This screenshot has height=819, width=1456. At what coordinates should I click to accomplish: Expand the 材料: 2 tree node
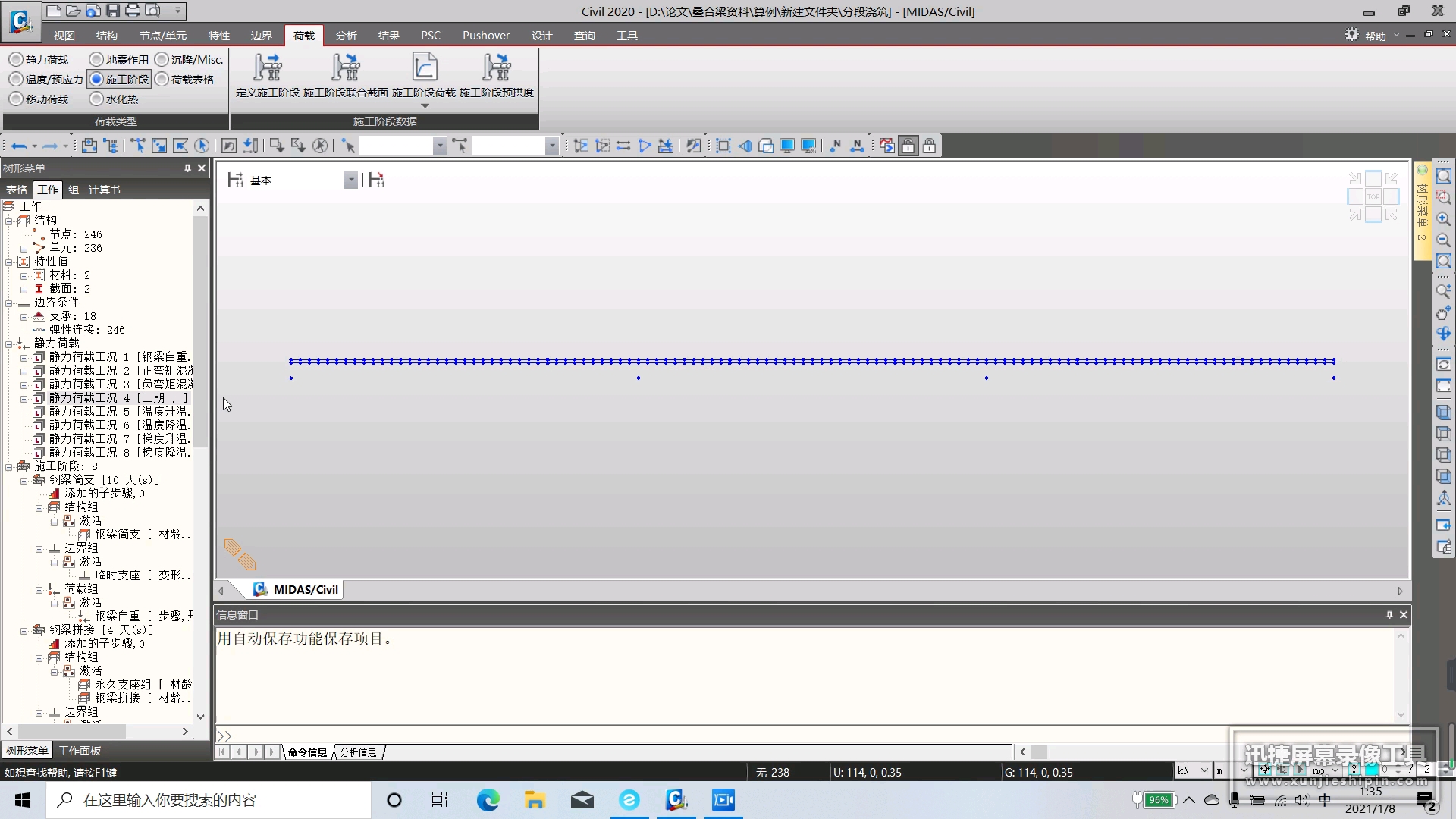(24, 275)
